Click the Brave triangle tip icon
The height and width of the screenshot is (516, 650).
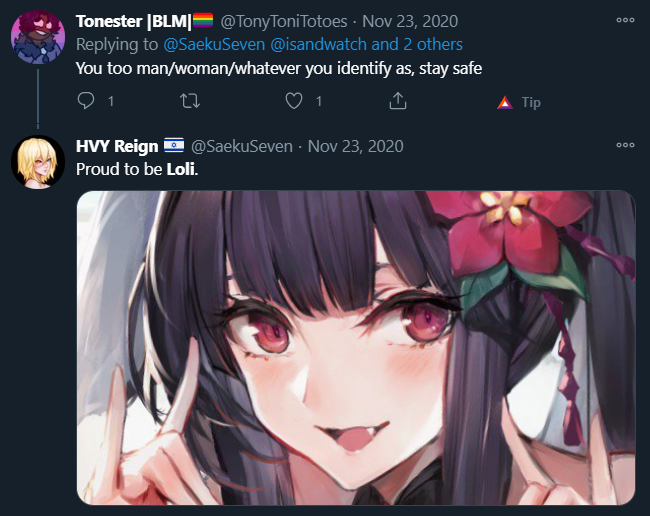click(504, 102)
